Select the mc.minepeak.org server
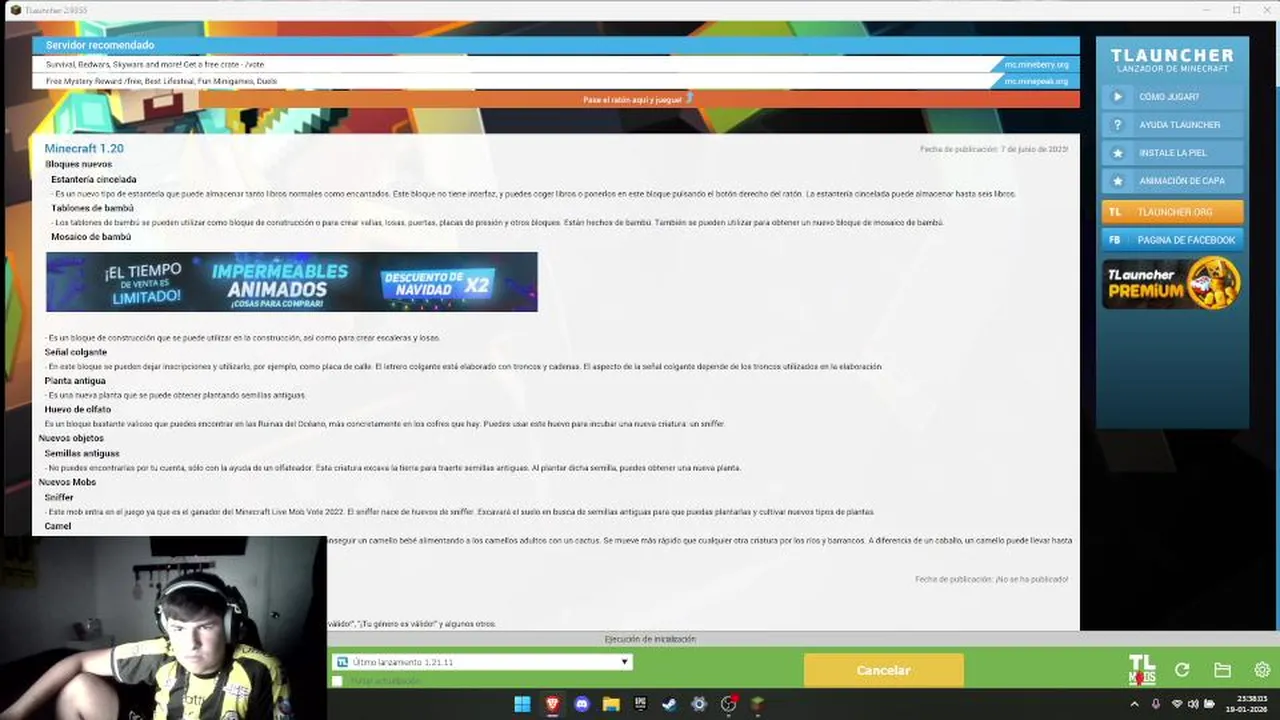 point(1037,81)
